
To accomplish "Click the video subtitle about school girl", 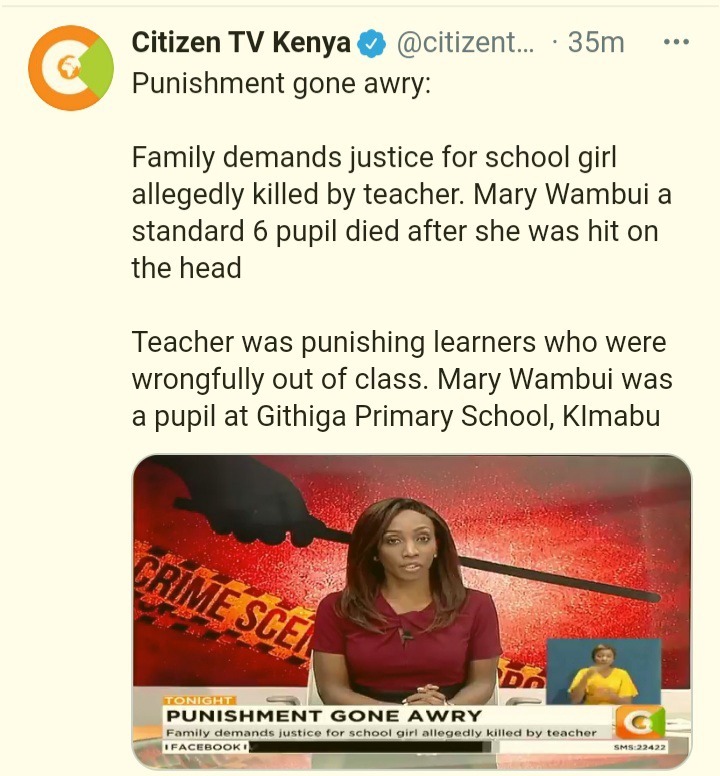I will point(381,732).
